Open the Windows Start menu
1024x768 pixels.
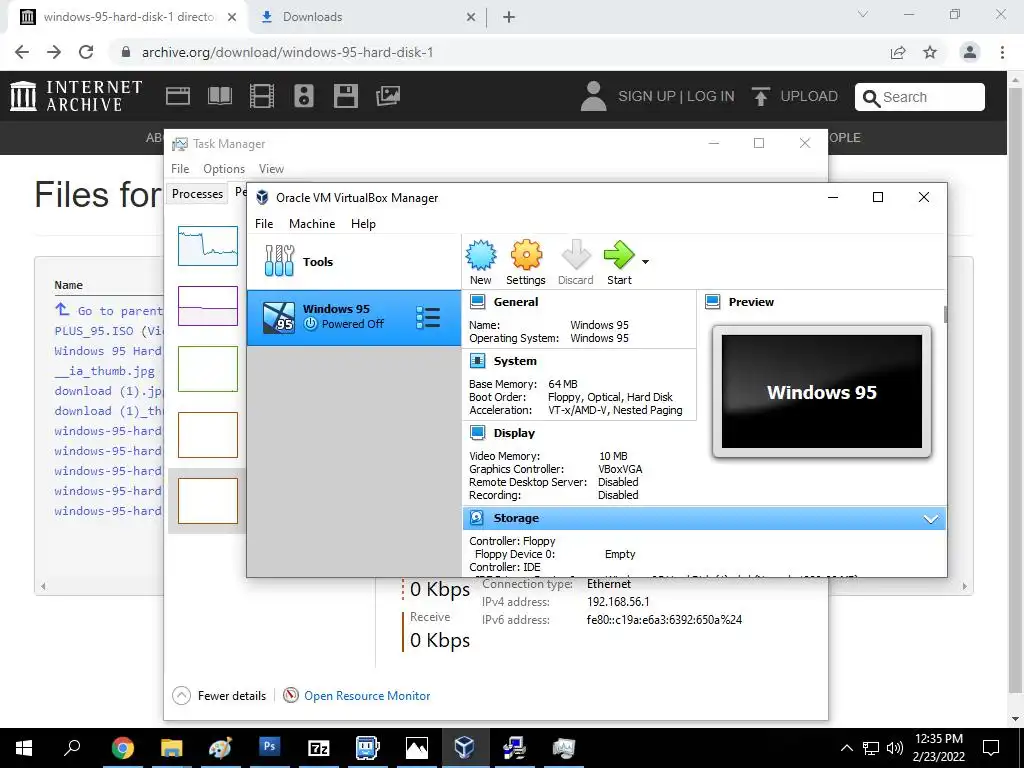[24, 748]
